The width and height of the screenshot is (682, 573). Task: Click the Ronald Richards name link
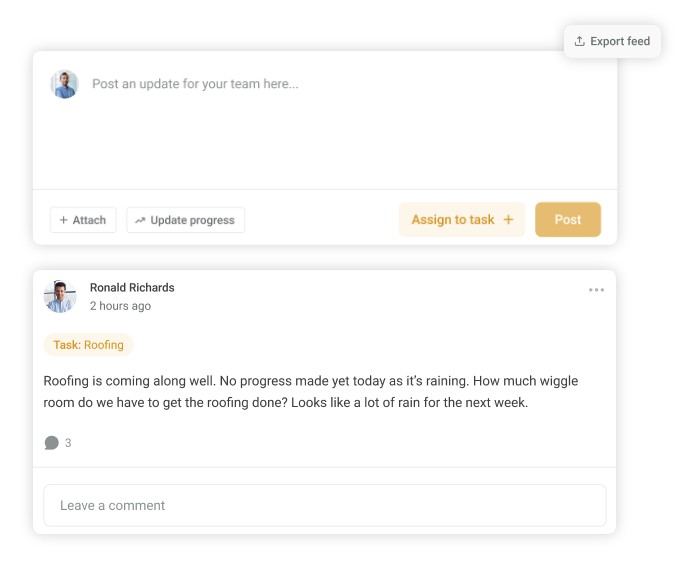pyautogui.click(x=132, y=288)
